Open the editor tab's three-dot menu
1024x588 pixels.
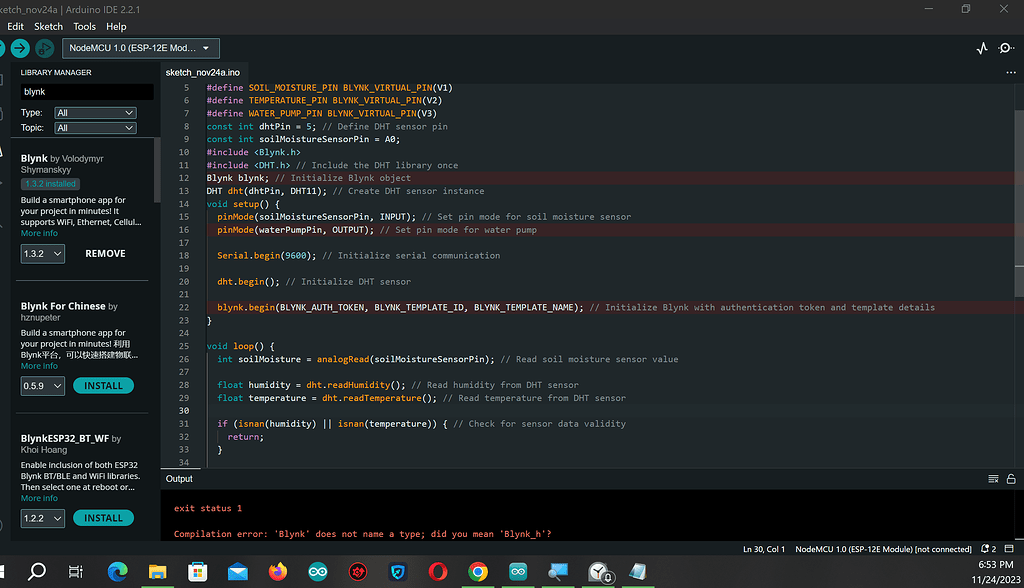pyautogui.click(x=1010, y=73)
